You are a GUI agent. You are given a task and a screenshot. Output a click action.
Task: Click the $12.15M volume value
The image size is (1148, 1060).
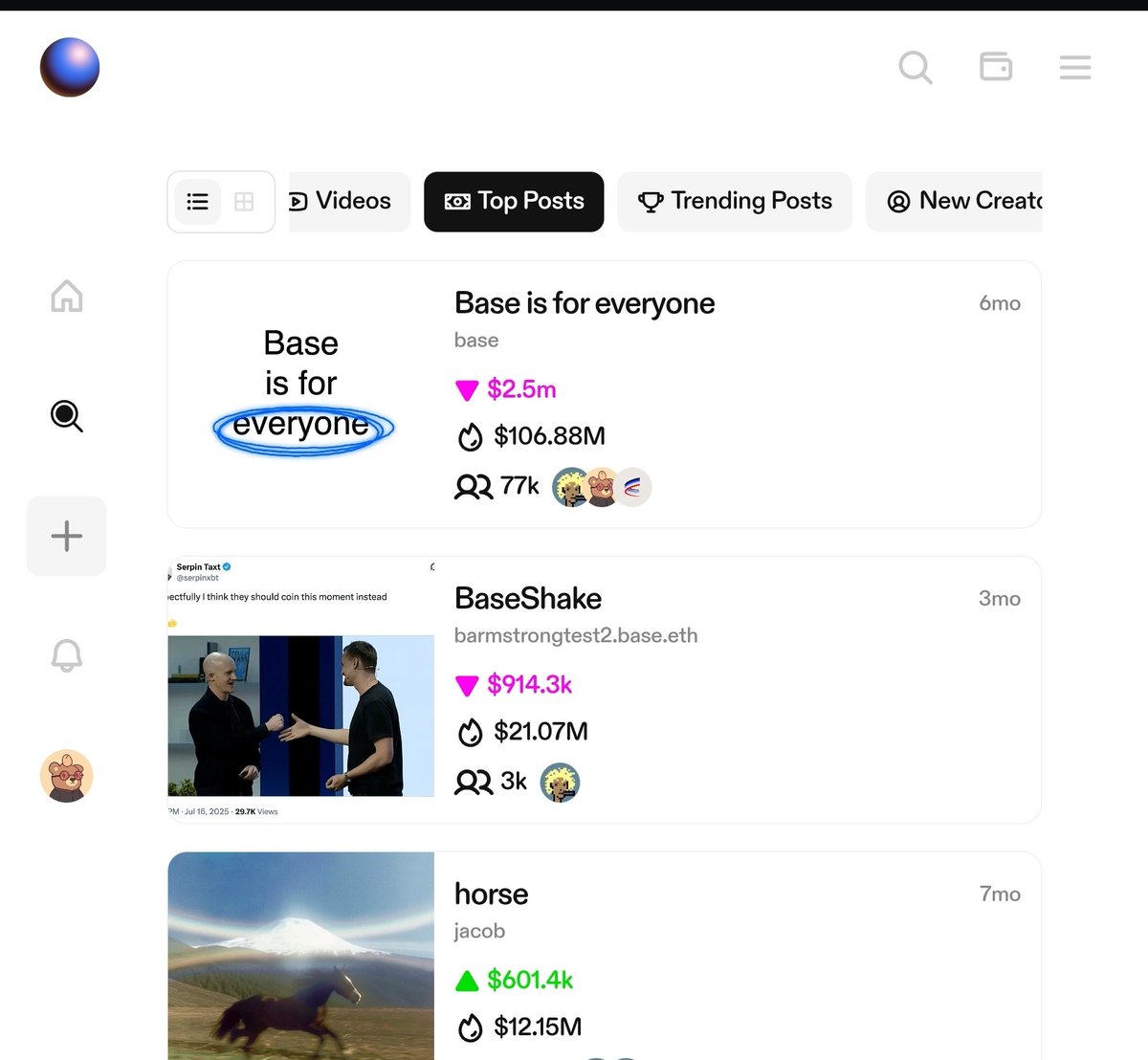point(538,1027)
